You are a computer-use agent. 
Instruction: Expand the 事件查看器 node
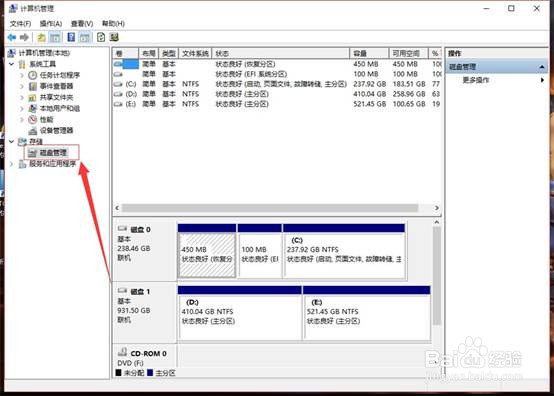tap(22, 86)
